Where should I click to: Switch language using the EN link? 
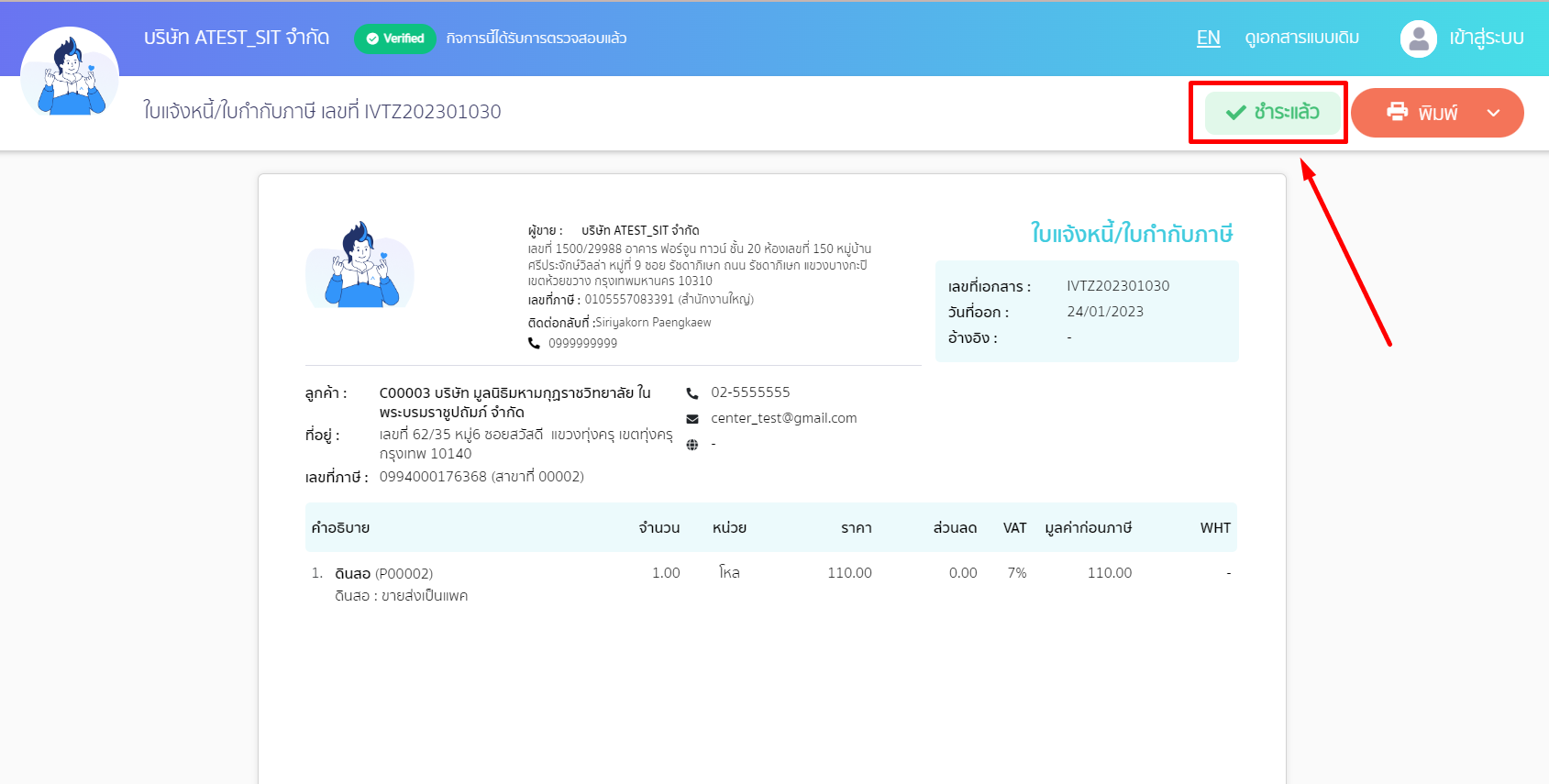tap(1208, 39)
